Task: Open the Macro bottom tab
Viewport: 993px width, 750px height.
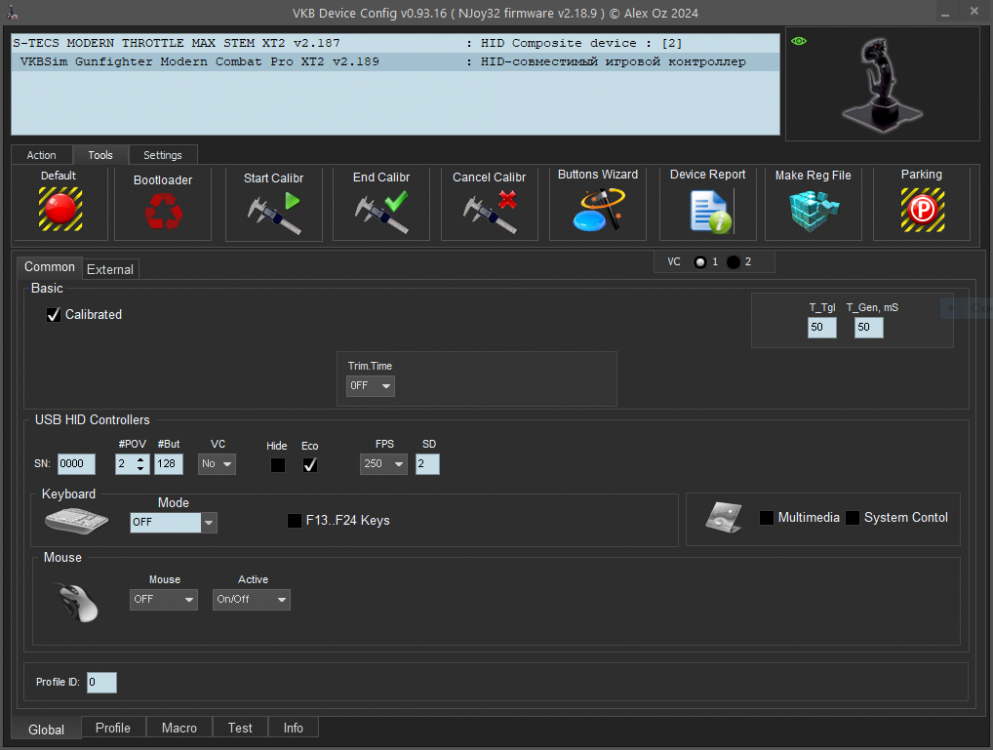Action: click(x=179, y=728)
